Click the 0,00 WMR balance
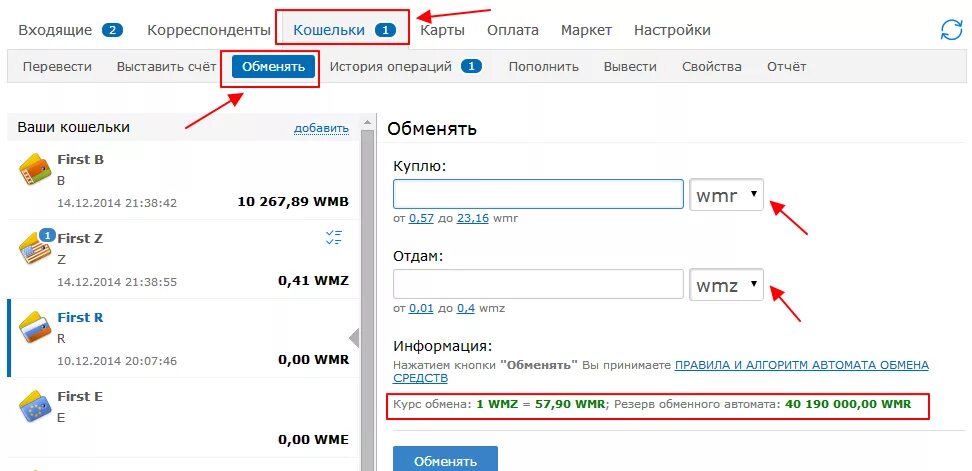972x471 pixels. (x=314, y=359)
